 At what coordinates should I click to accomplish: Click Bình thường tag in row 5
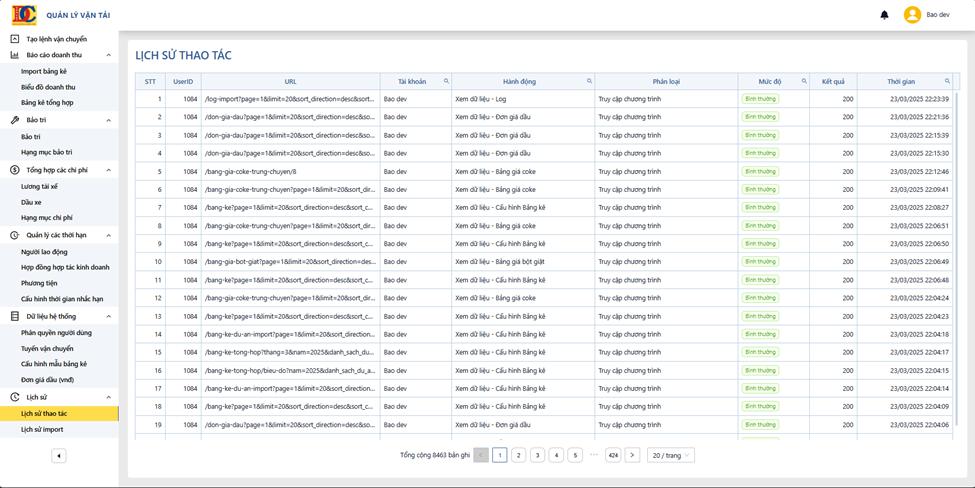pos(760,172)
